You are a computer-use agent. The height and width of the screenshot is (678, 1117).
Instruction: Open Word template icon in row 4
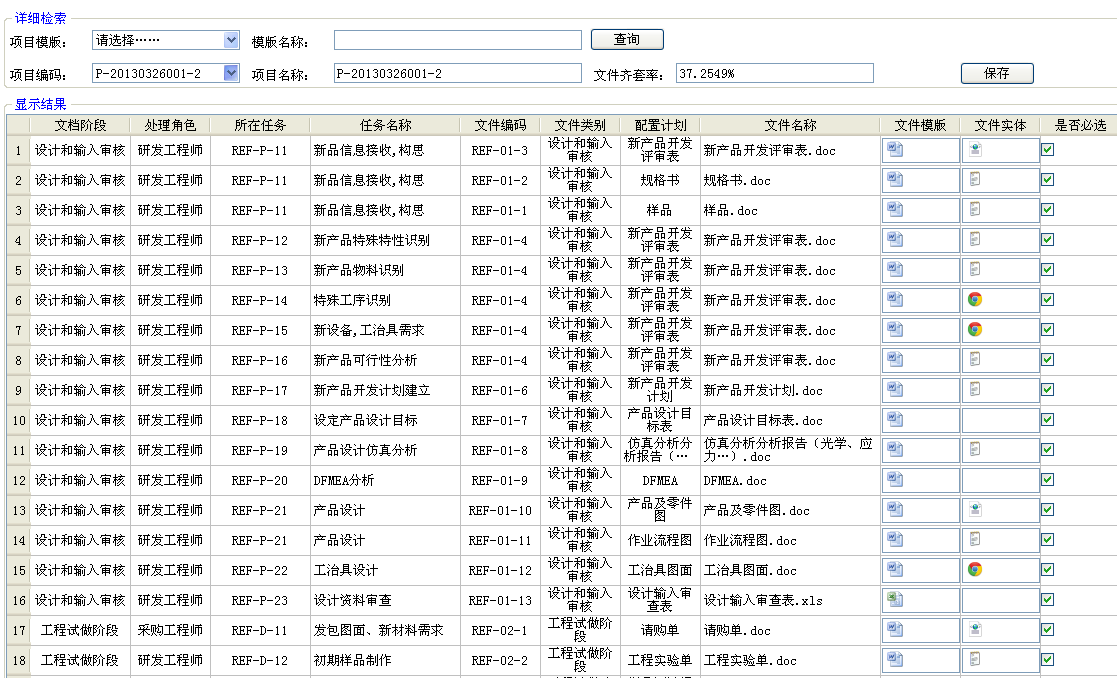895,239
